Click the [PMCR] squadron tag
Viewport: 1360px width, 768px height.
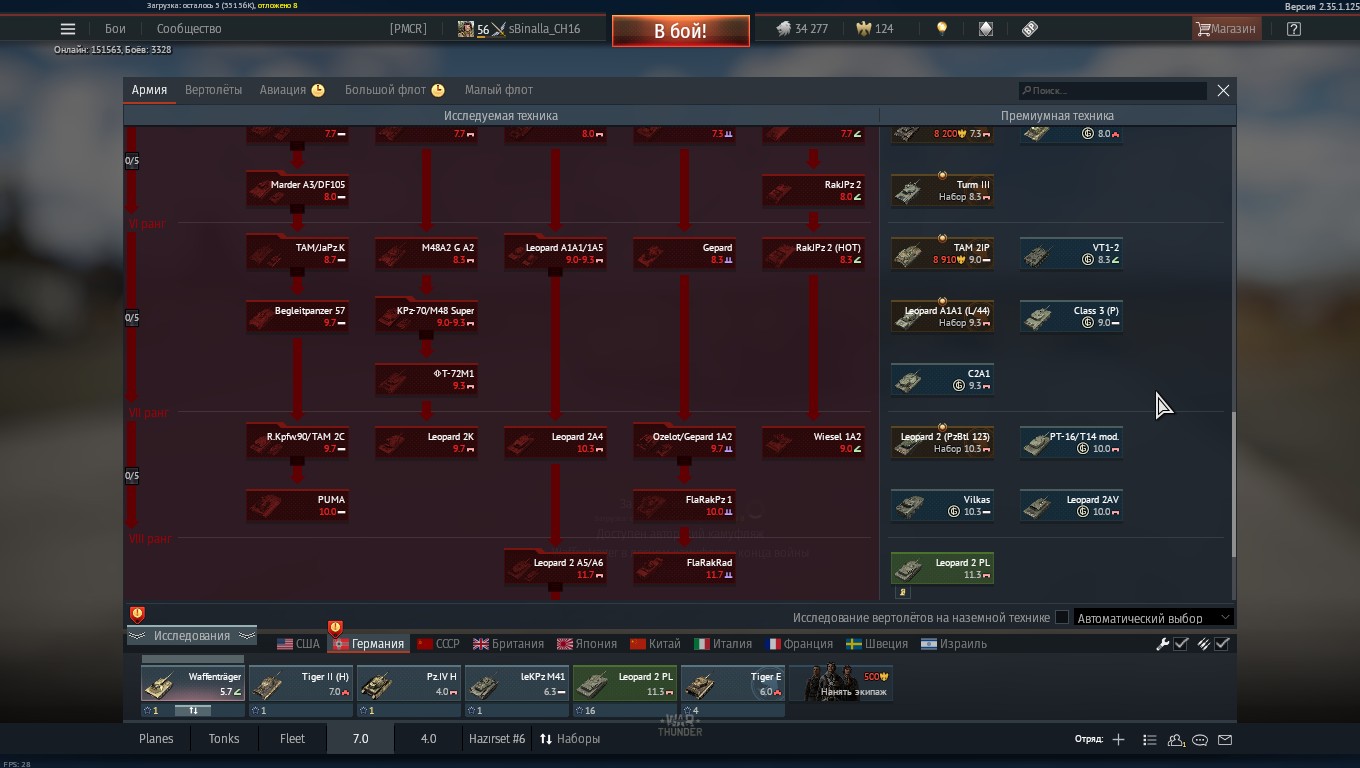click(408, 29)
